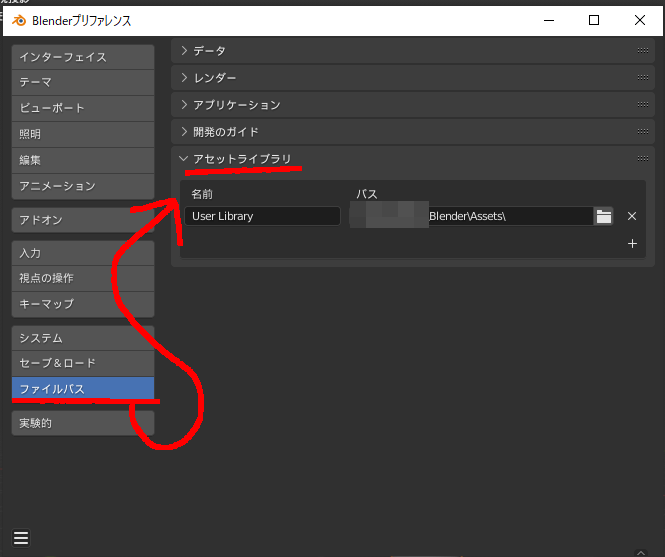Image resolution: width=665 pixels, height=557 pixels.
Task: Click the 名前 column label
Action: pos(202,194)
